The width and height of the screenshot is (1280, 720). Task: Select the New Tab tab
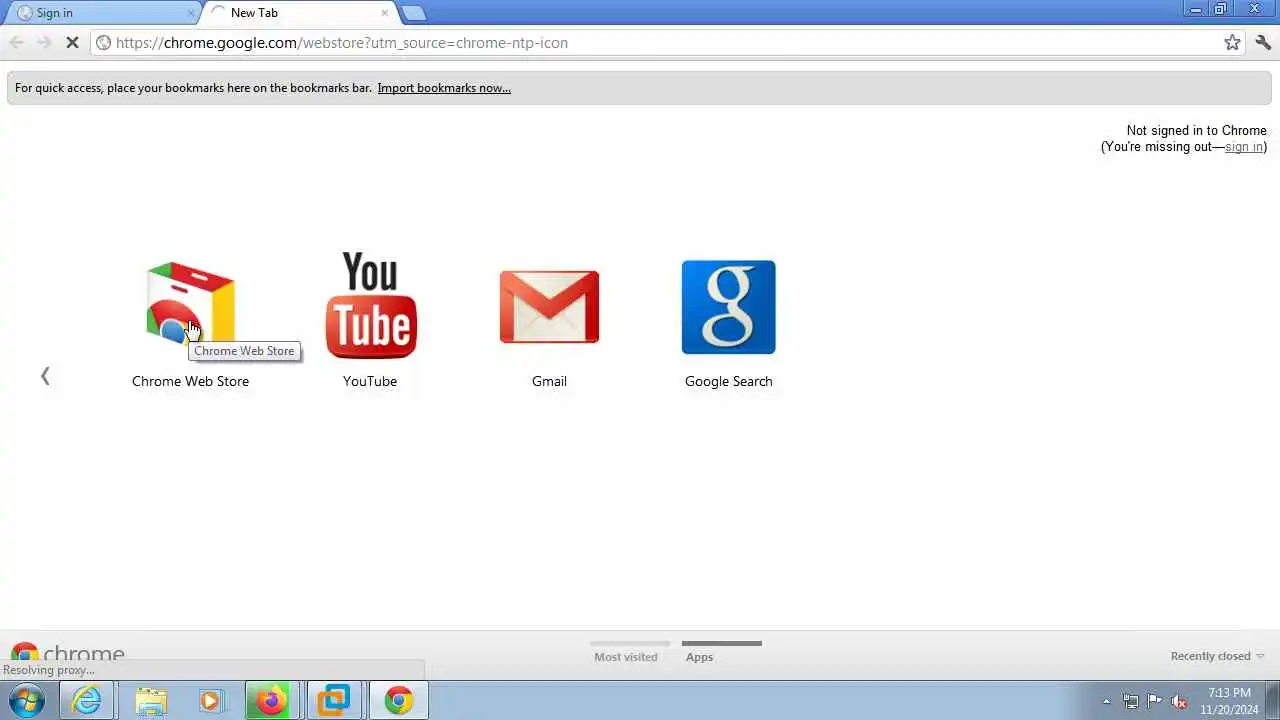(298, 13)
